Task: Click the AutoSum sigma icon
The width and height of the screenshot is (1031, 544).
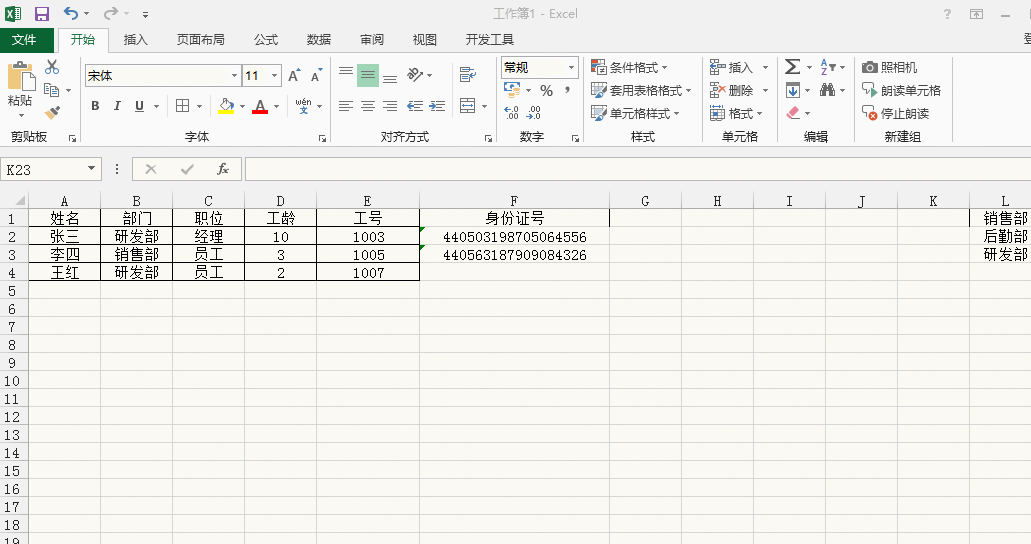Action: [x=792, y=67]
